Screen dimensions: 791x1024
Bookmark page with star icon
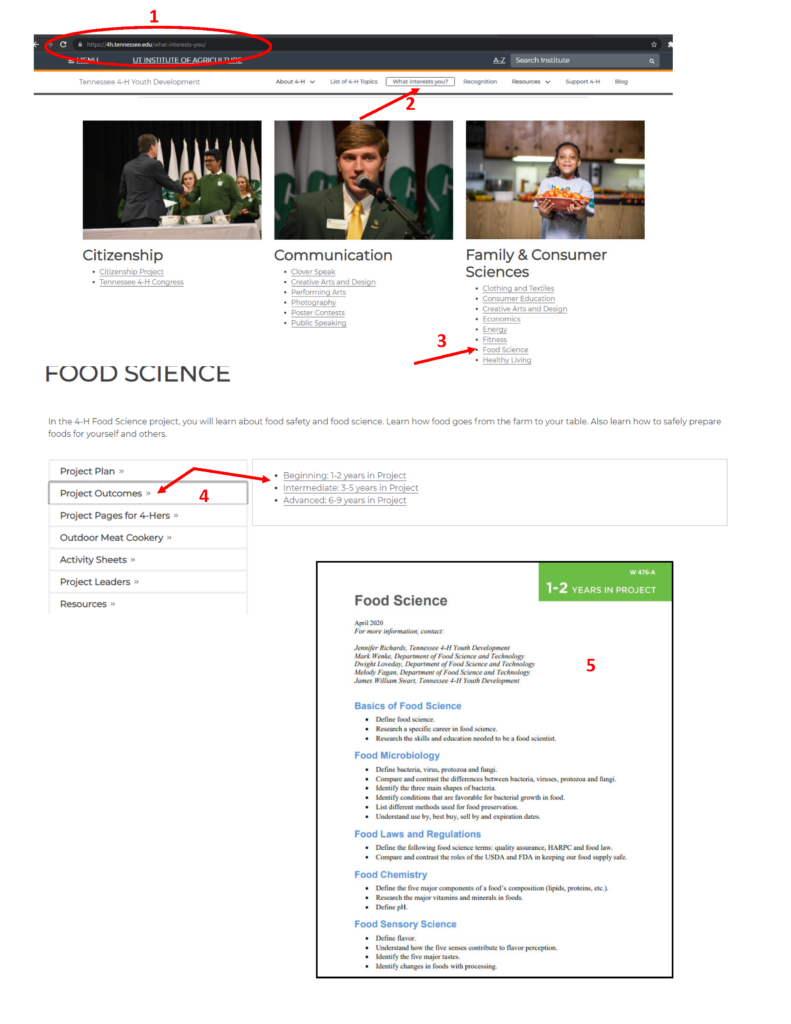click(654, 44)
